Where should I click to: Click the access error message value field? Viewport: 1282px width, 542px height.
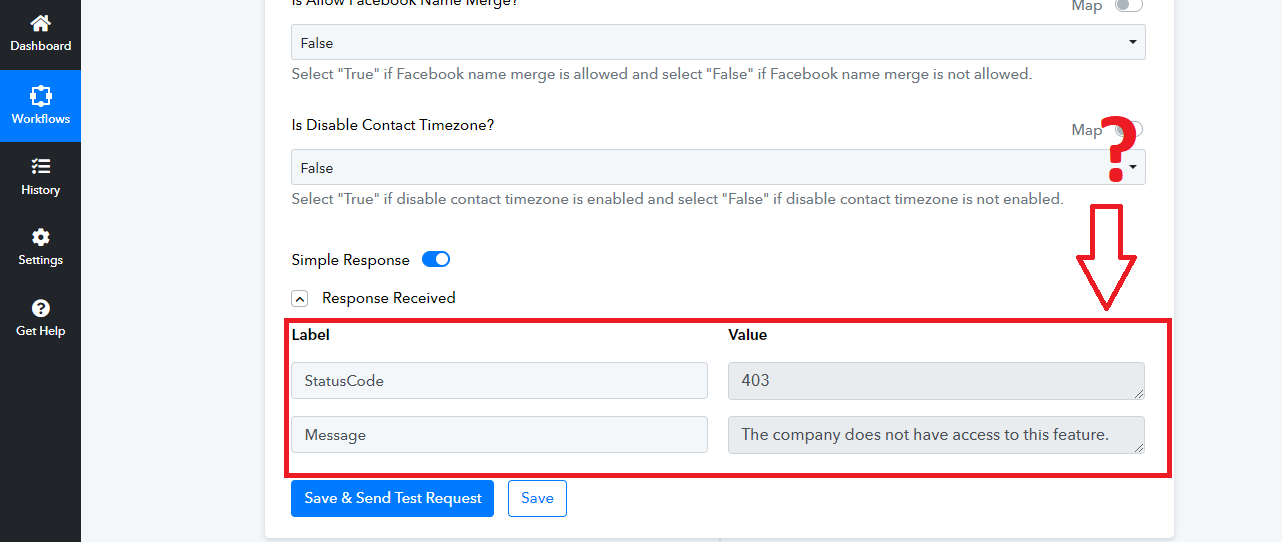[x=935, y=435]
